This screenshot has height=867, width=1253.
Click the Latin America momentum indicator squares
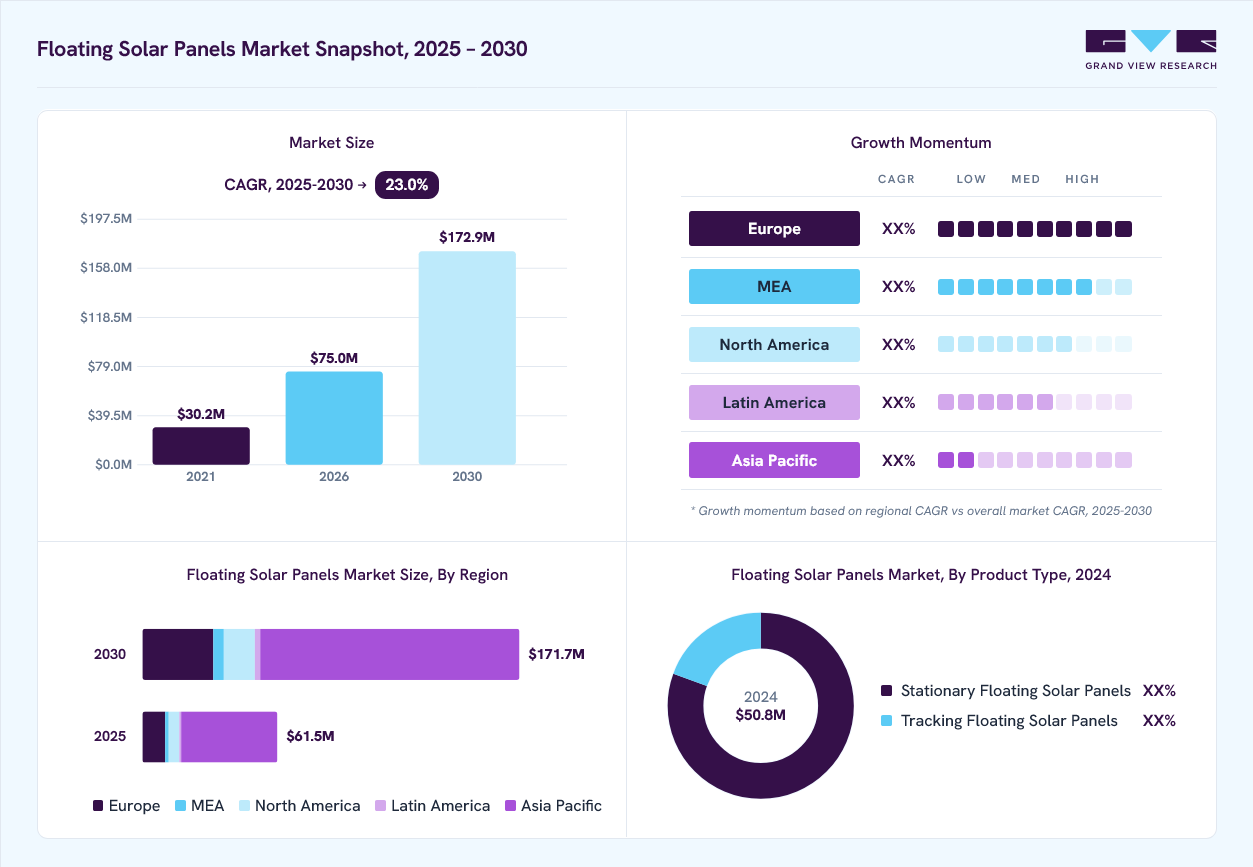[1035, 402]
